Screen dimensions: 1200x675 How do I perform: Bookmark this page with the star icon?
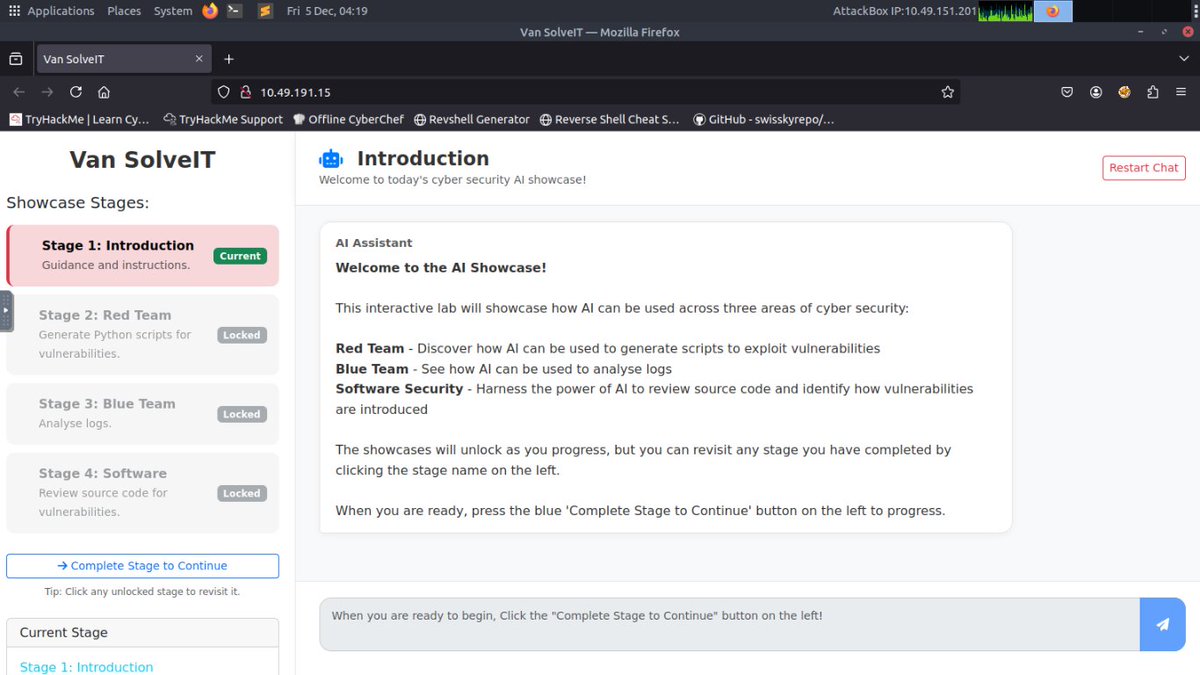pos(947,92)
